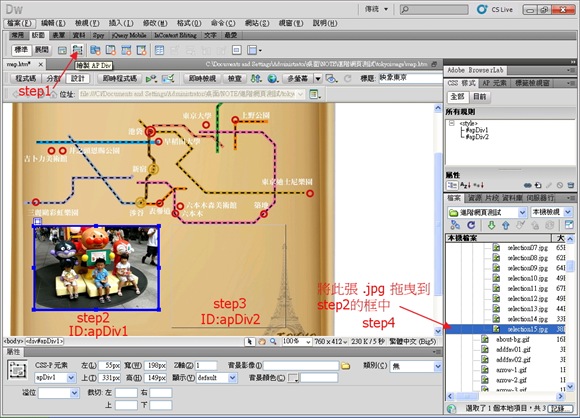Click the Refresh icon in Files panel
580x418 pixels.
(471, 225)
